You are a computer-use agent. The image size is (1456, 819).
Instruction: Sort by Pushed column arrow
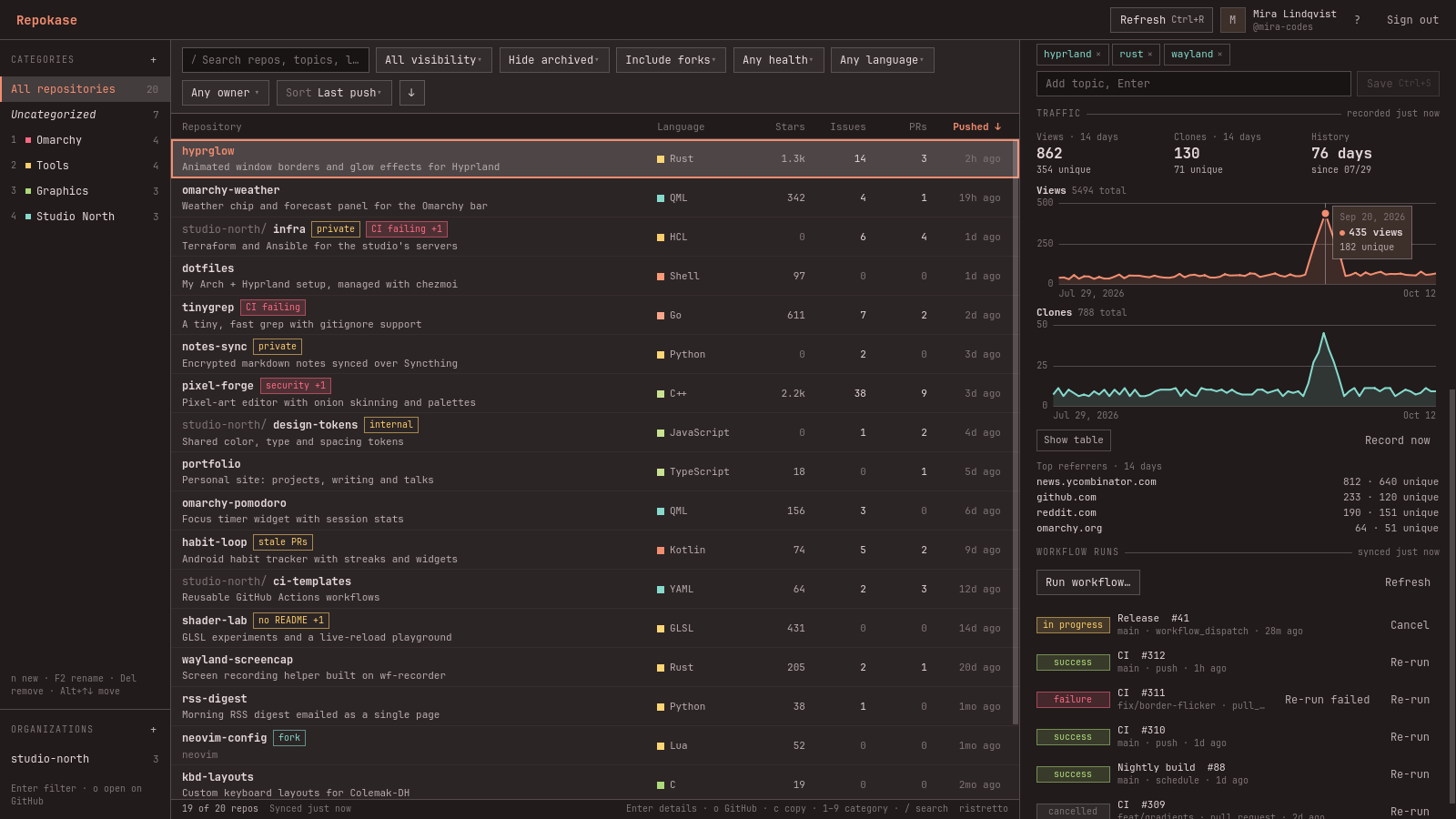tap(976, 127)
